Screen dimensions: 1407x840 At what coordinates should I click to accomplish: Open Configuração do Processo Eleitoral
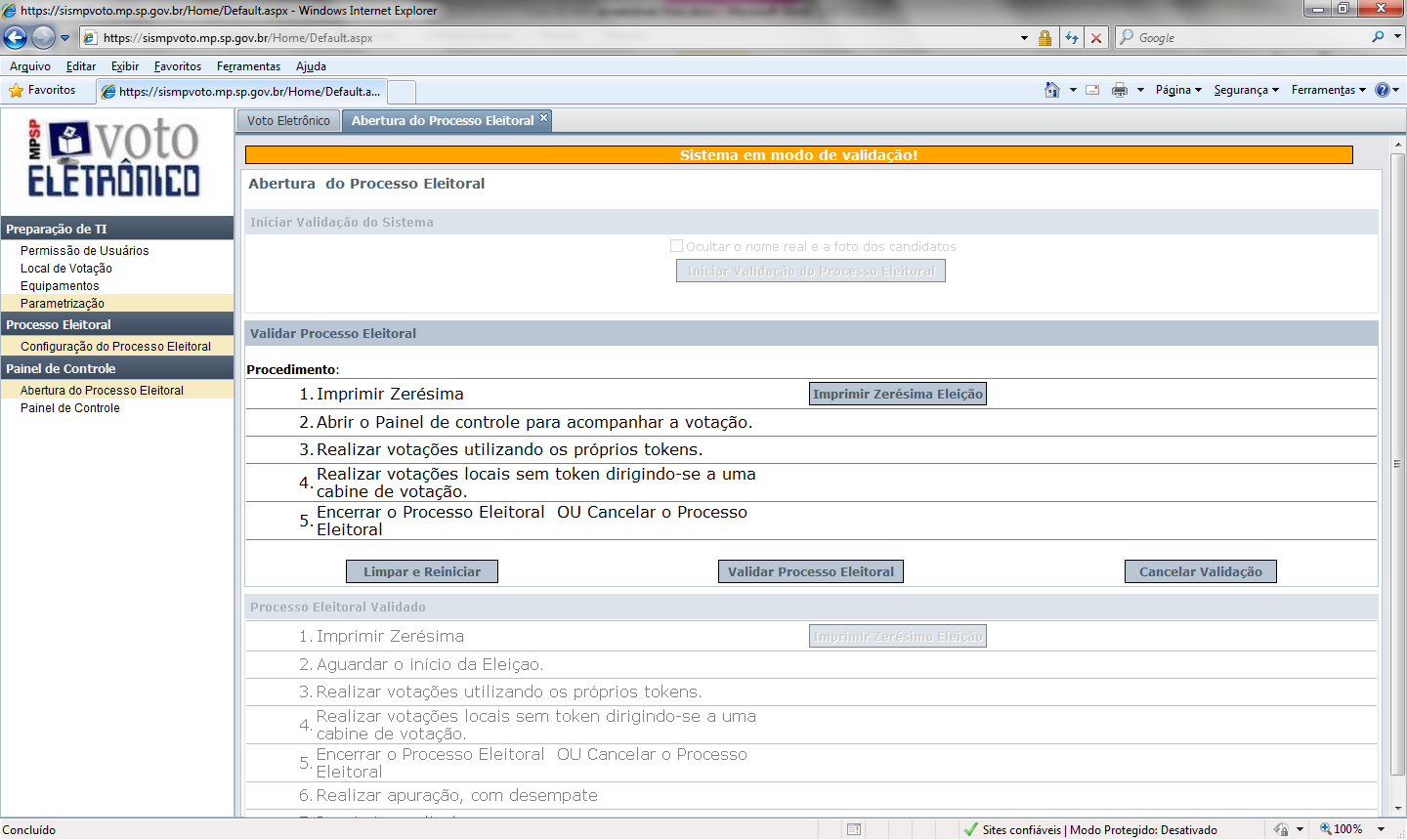115,347
